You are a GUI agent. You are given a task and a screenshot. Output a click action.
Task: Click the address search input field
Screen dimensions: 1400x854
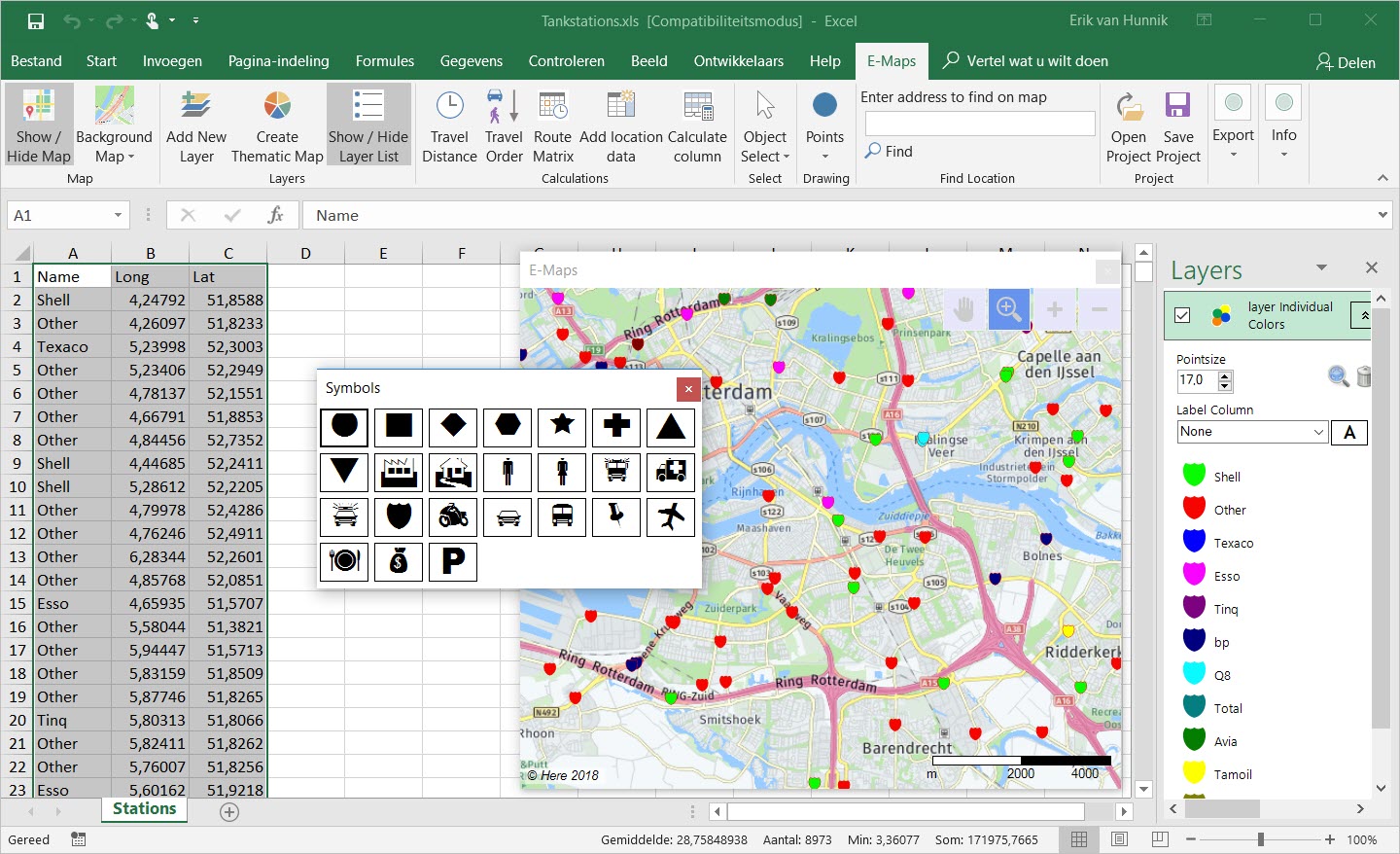tap(980, 124)
